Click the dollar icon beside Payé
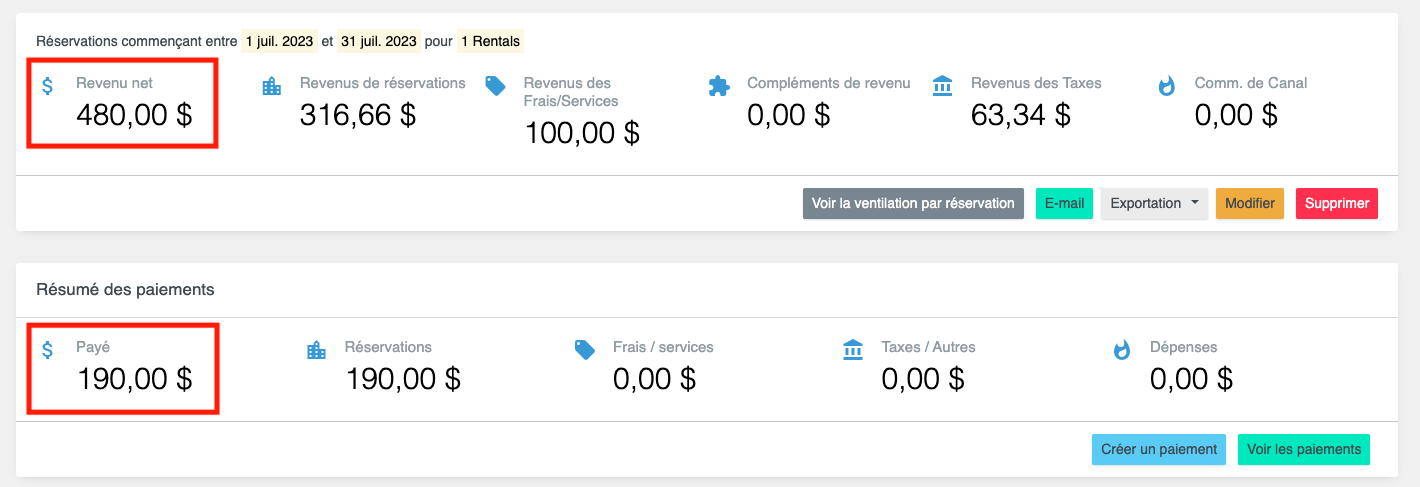This screenshot has width=1420, height=487. [x=48, y=350]
